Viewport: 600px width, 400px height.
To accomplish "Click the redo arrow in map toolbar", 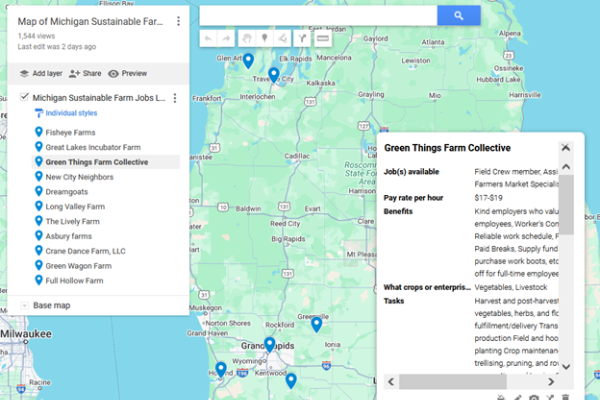I will point(227,38).
